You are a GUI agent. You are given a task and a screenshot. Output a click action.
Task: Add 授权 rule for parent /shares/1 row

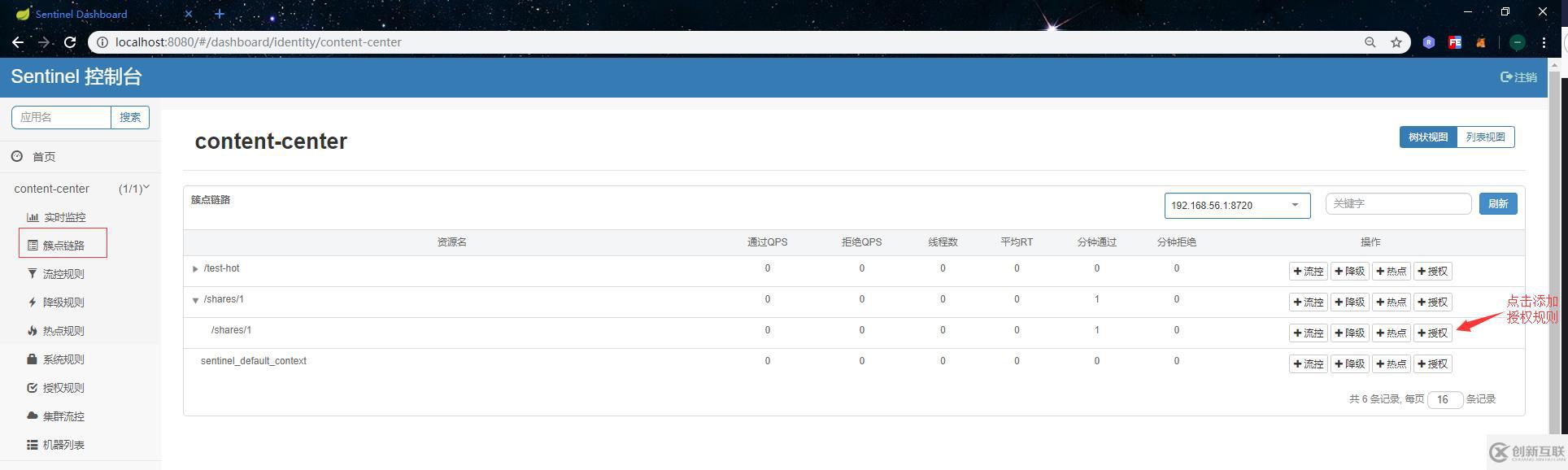click(1433, 302)
